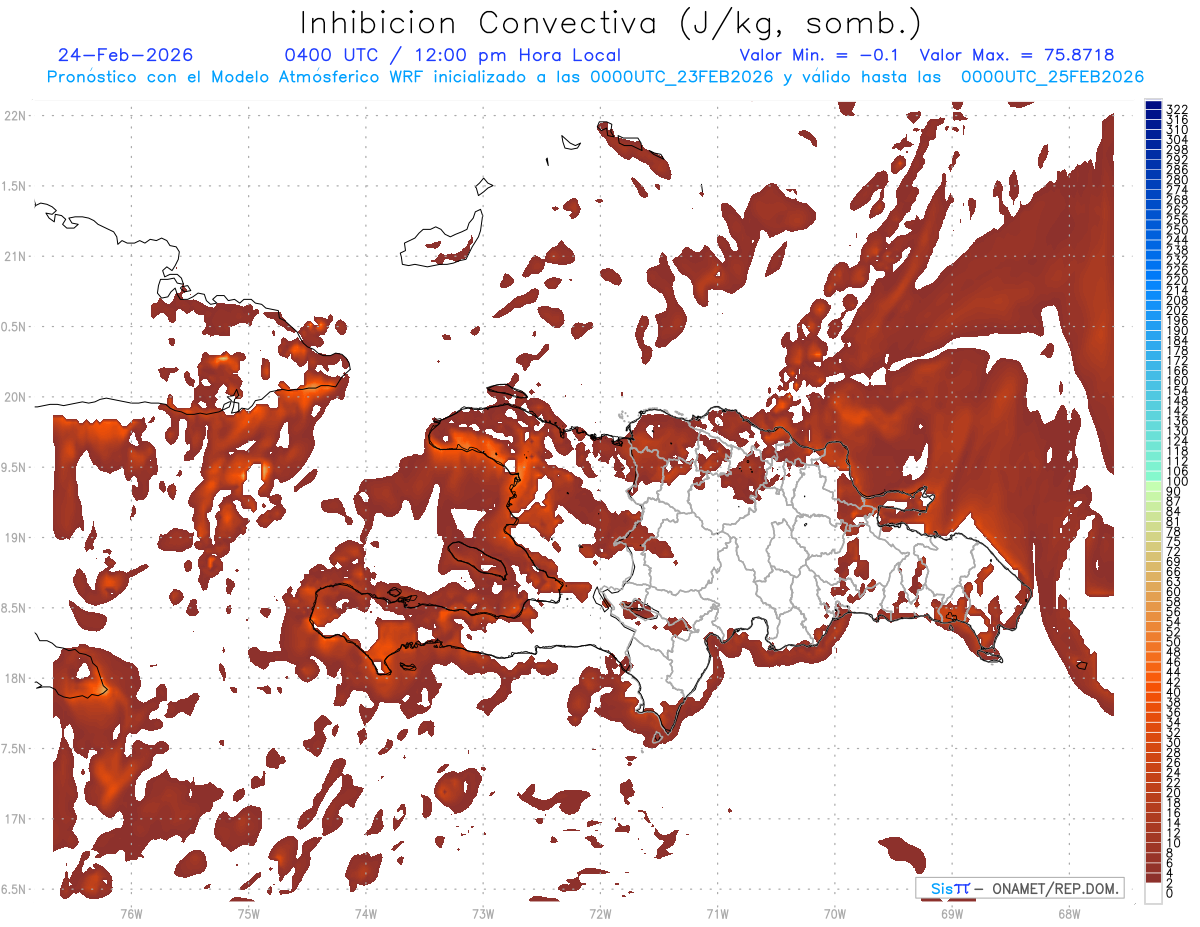Click the '70W' longitude label
The image size is (1200, 927).
click(x=834, y=913)
